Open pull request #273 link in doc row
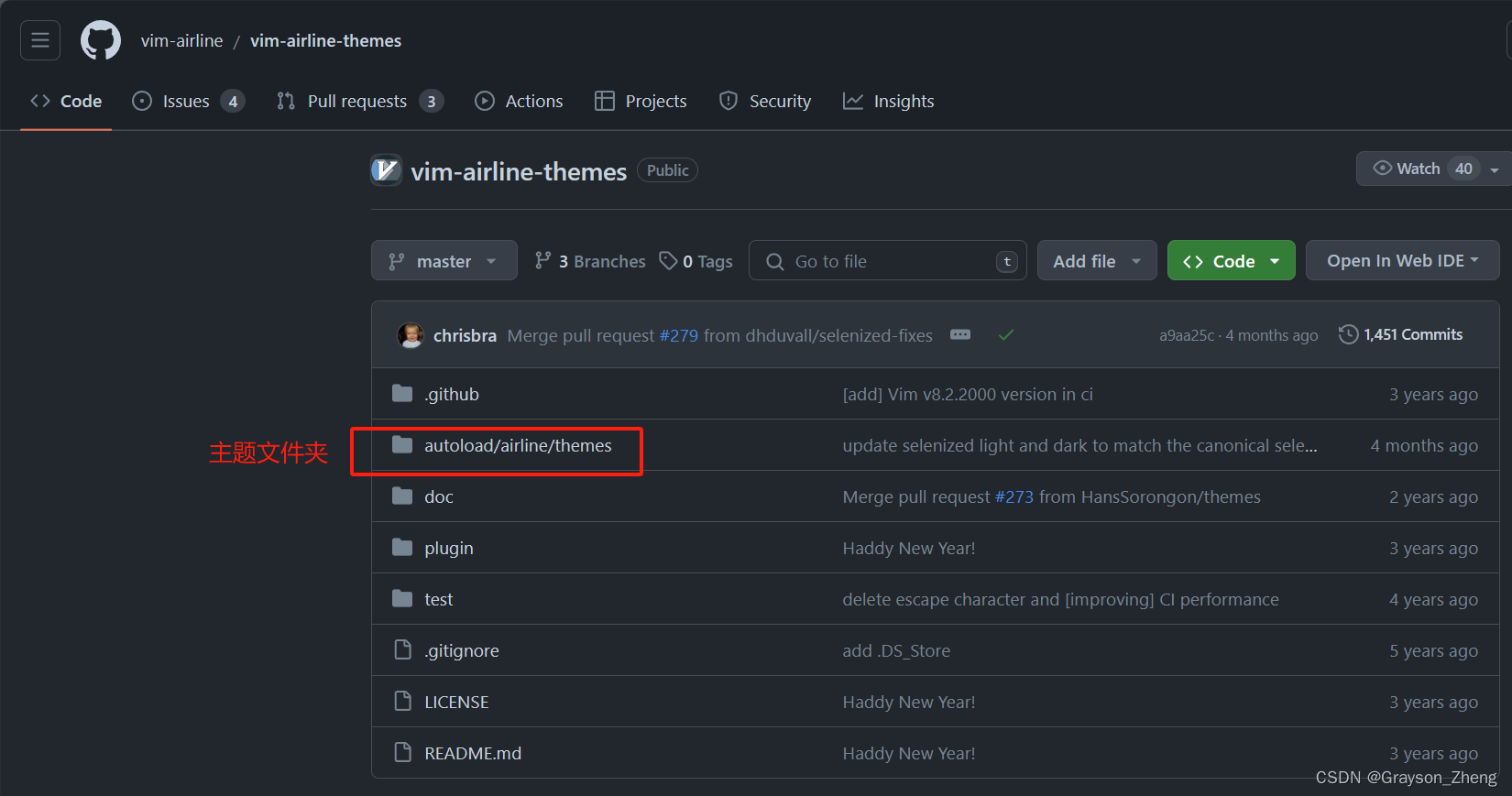The width and height of the screenshot is (1512, 796). (1014, 496)
